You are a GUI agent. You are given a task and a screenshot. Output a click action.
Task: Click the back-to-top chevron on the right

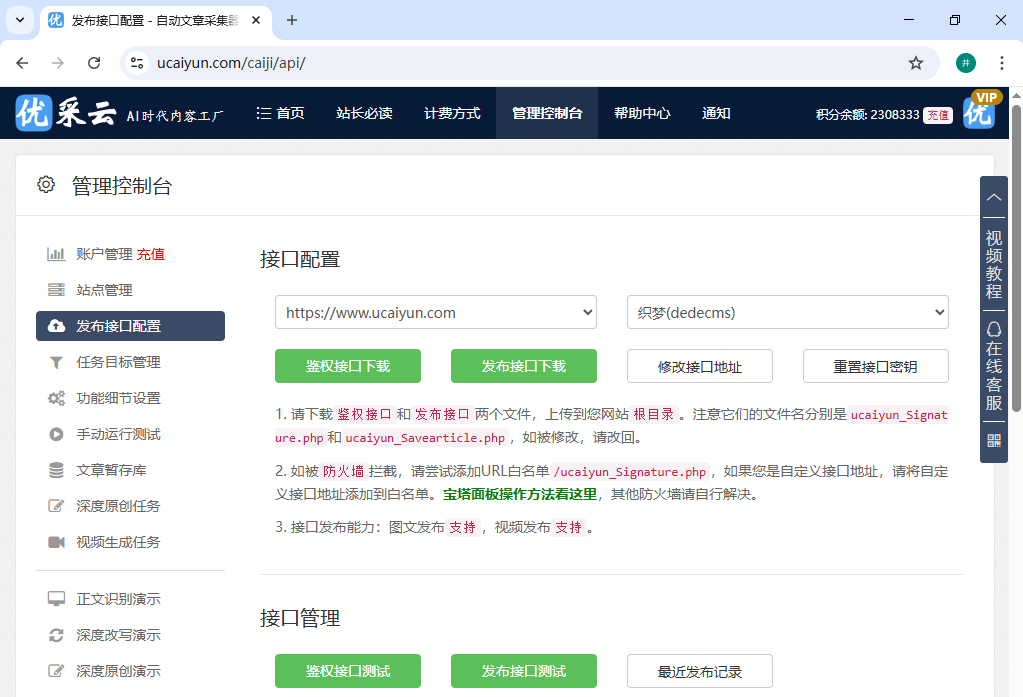click(x=993, y=197)
